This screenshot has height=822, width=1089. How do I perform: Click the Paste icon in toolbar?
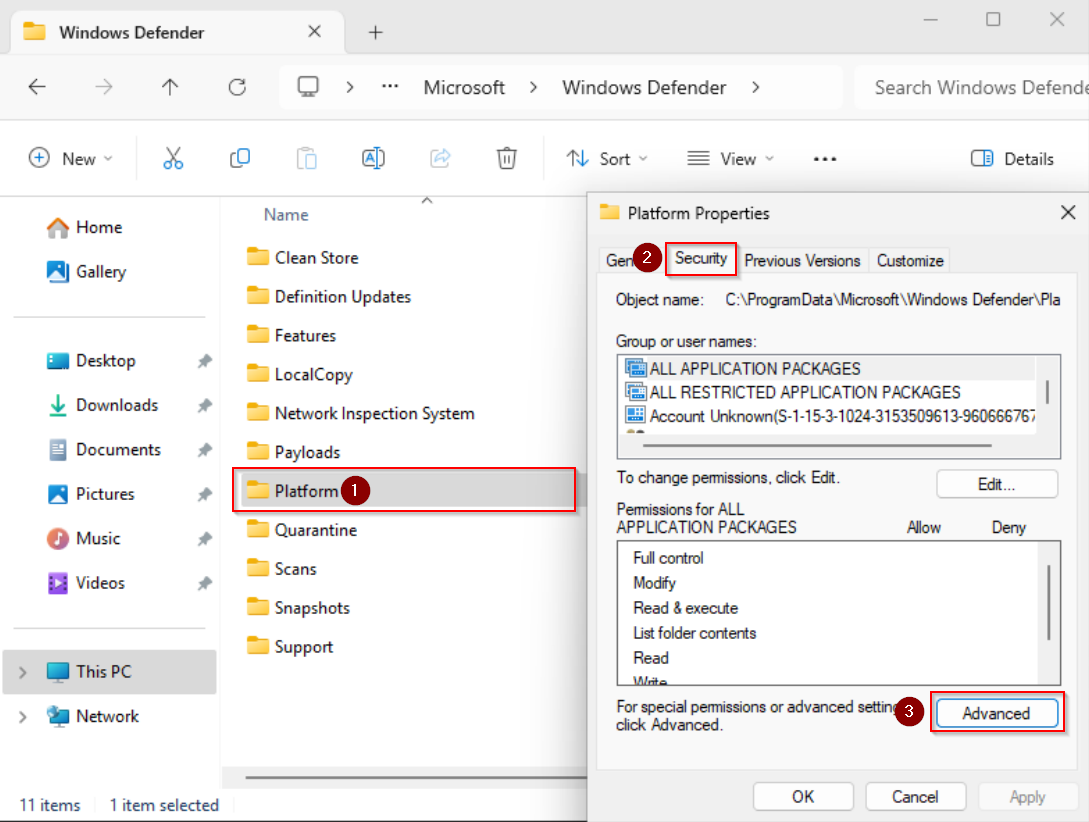click(306, 158)
